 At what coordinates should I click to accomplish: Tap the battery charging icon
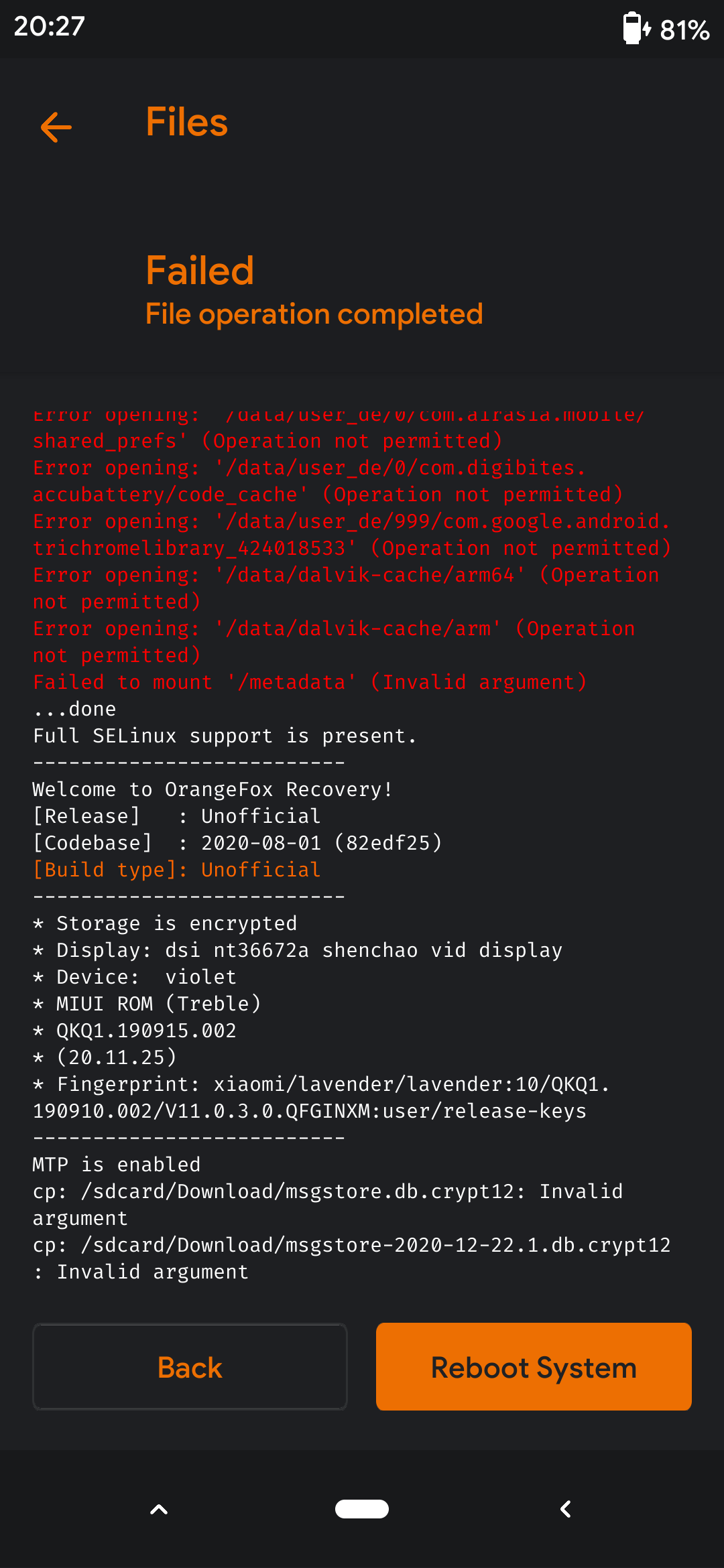pyautogui.click(x=636, y=28)
